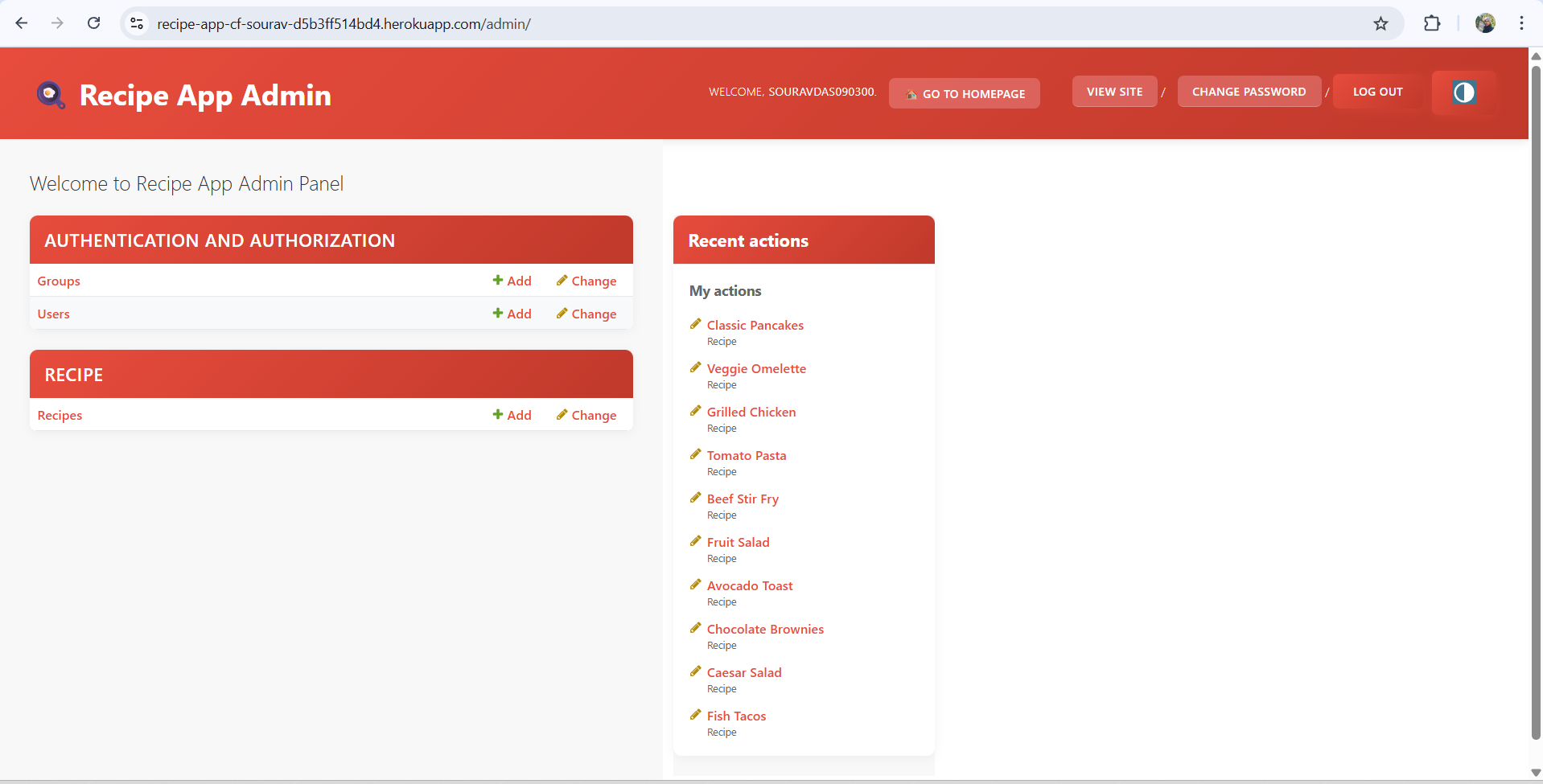
Task: Click inside the URL address bar
Action: pyautogui.click(x=483, y=23)
